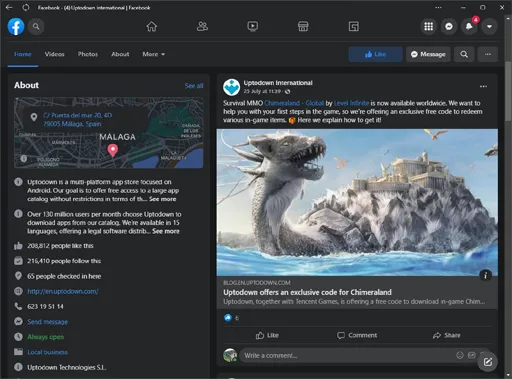Open the apps grid menu icon
Image resolution: width=512 pixels, height=379 pixels.
(429, 26)
